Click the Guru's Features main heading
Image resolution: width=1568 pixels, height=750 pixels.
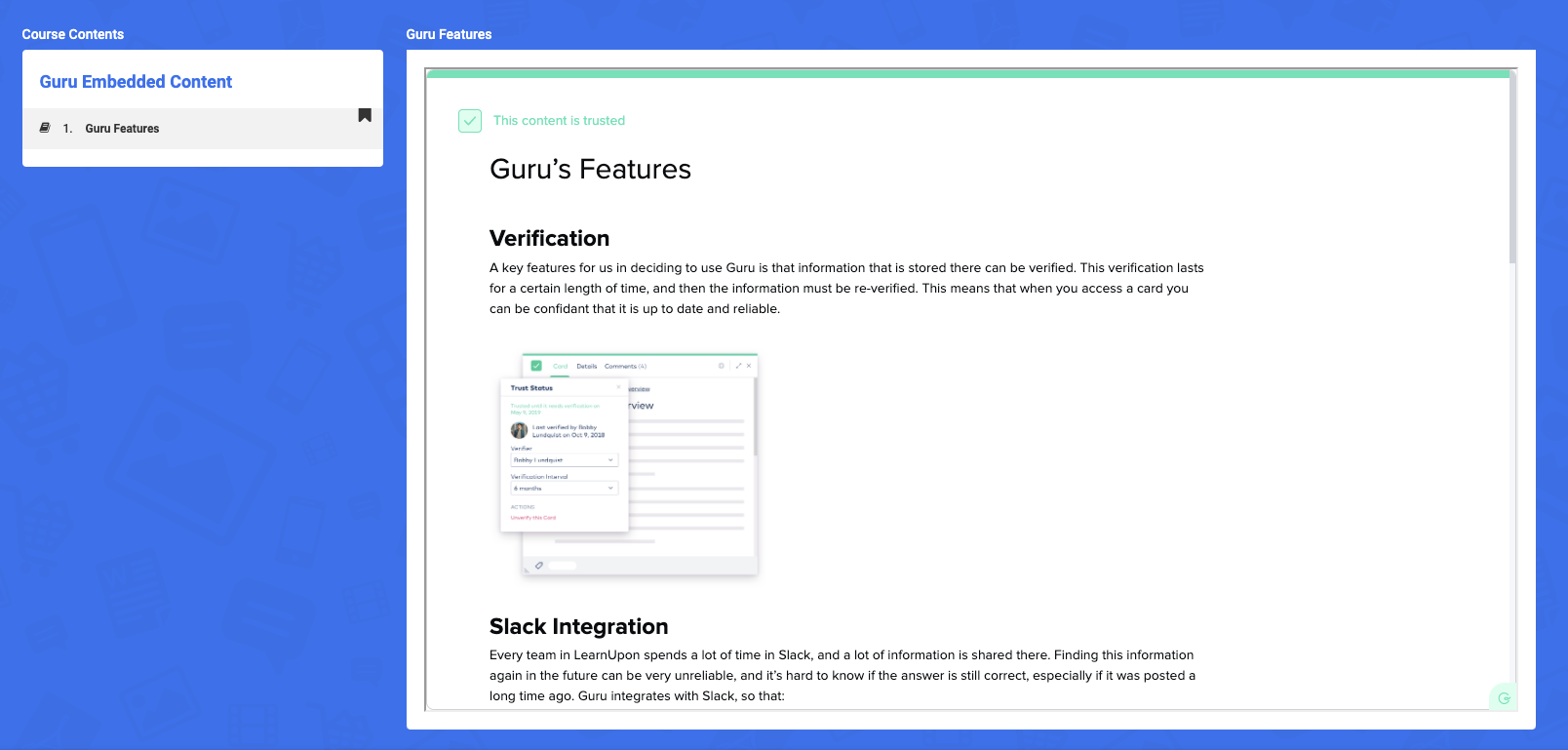(x=590, y=170)
